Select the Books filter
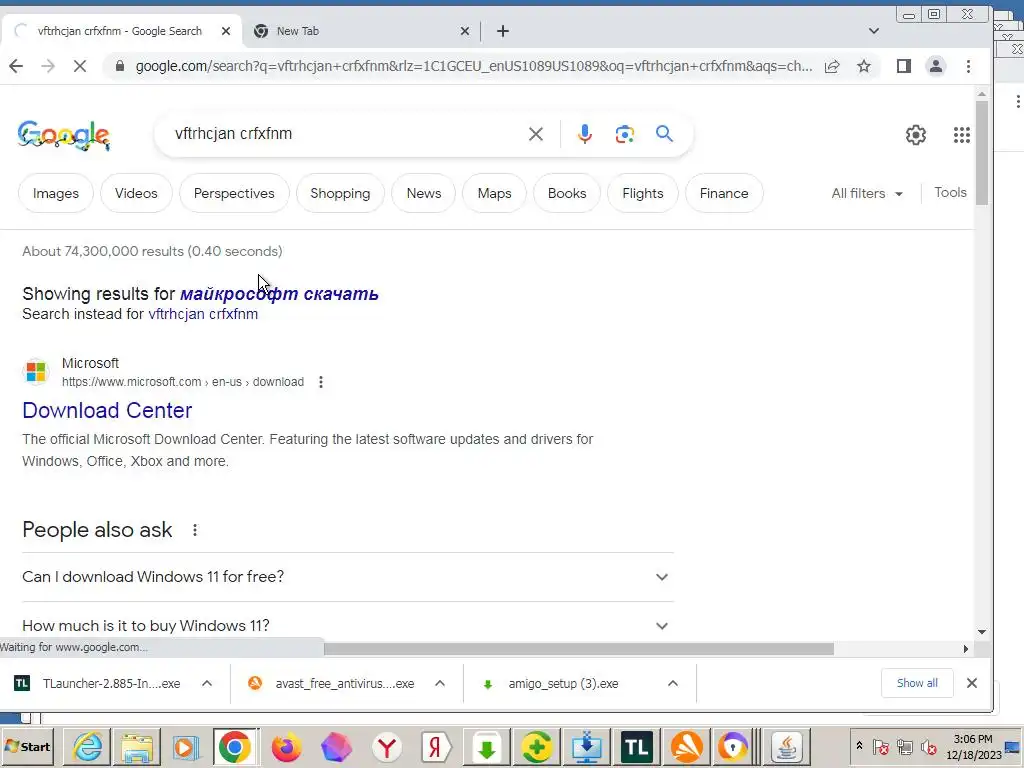 pos(567,193)
